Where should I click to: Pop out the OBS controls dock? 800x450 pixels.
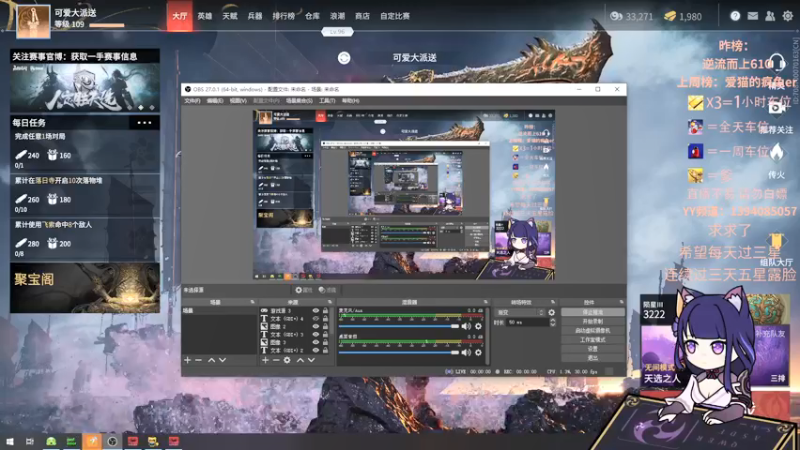click(621, 302)
